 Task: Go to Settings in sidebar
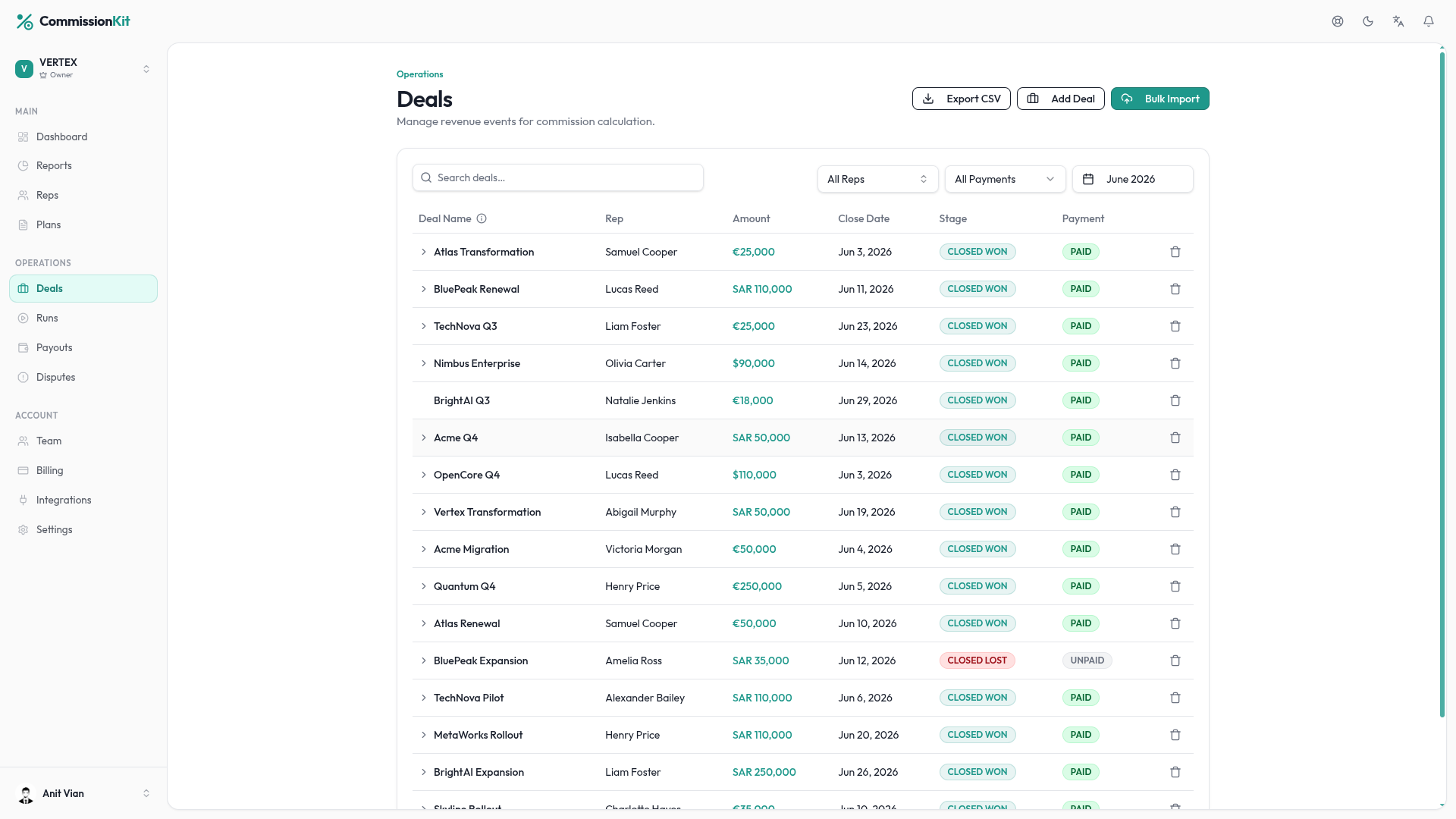click(x=83, y=529)
